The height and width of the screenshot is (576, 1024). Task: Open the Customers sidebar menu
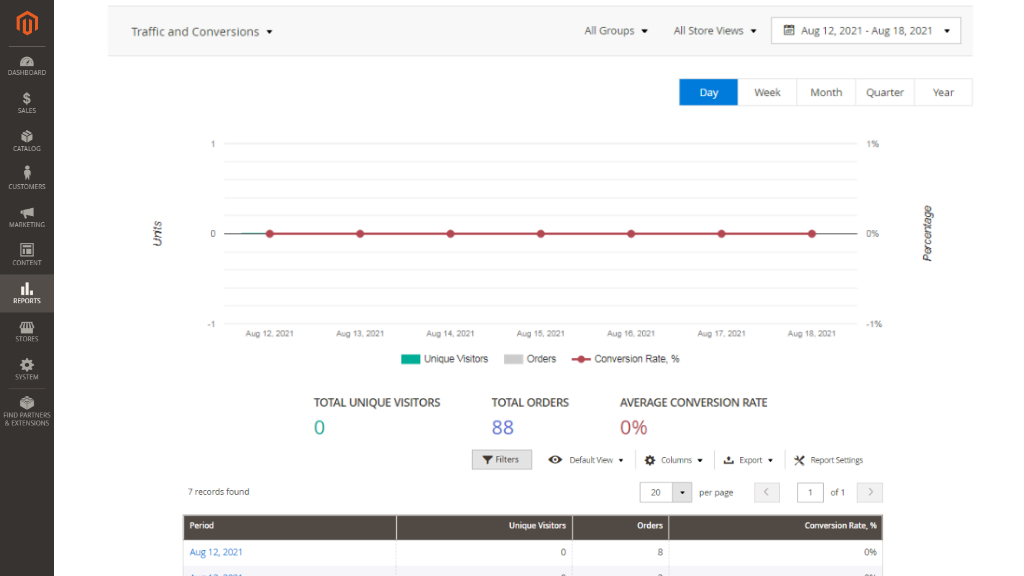point(27,178)
